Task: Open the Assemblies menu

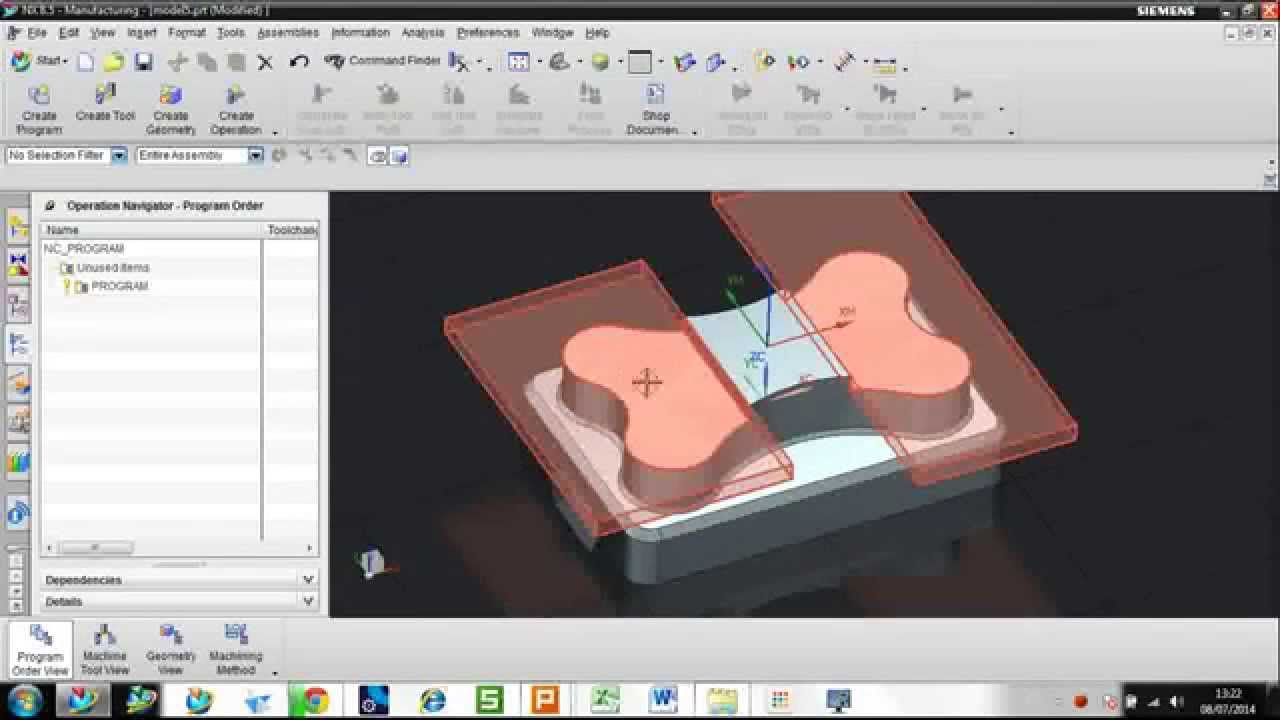Action: (288, 33)
